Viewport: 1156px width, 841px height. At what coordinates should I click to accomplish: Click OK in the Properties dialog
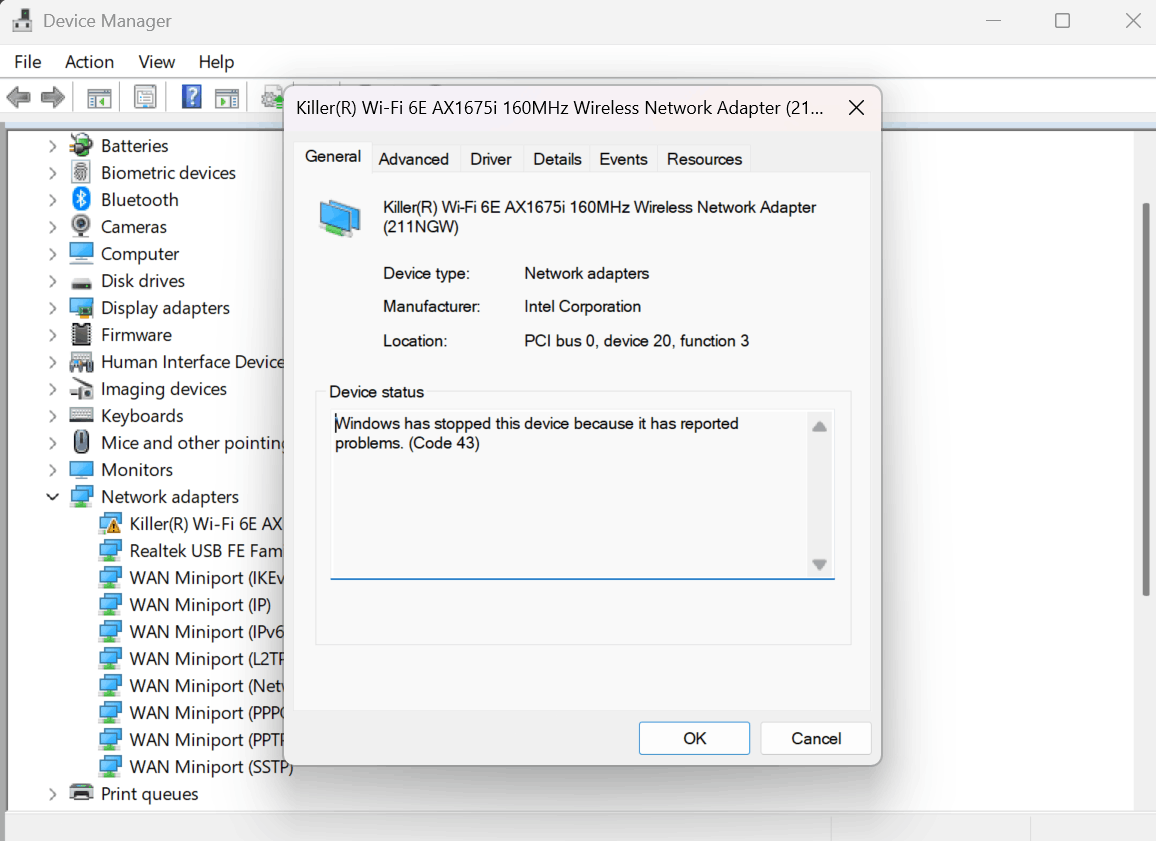tap(694, 739)
